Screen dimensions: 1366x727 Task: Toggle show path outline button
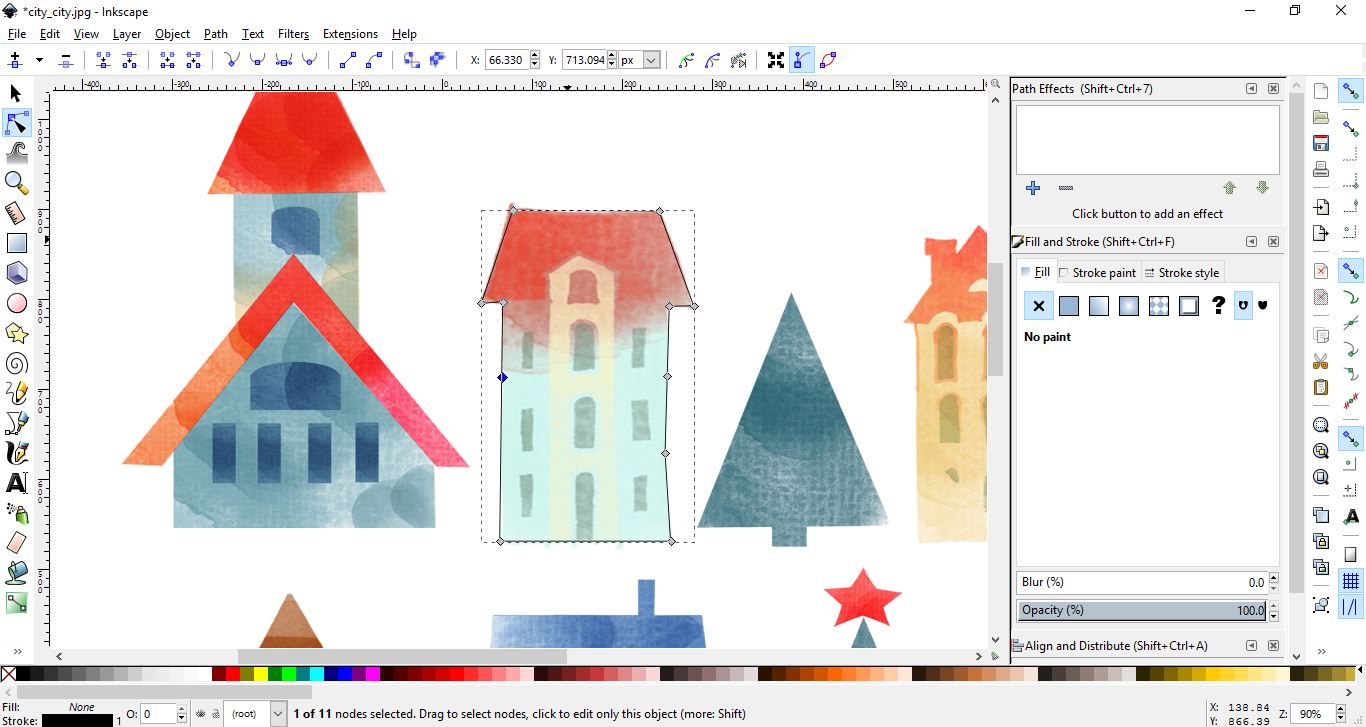pyautogui.click(x=828, y=60)
